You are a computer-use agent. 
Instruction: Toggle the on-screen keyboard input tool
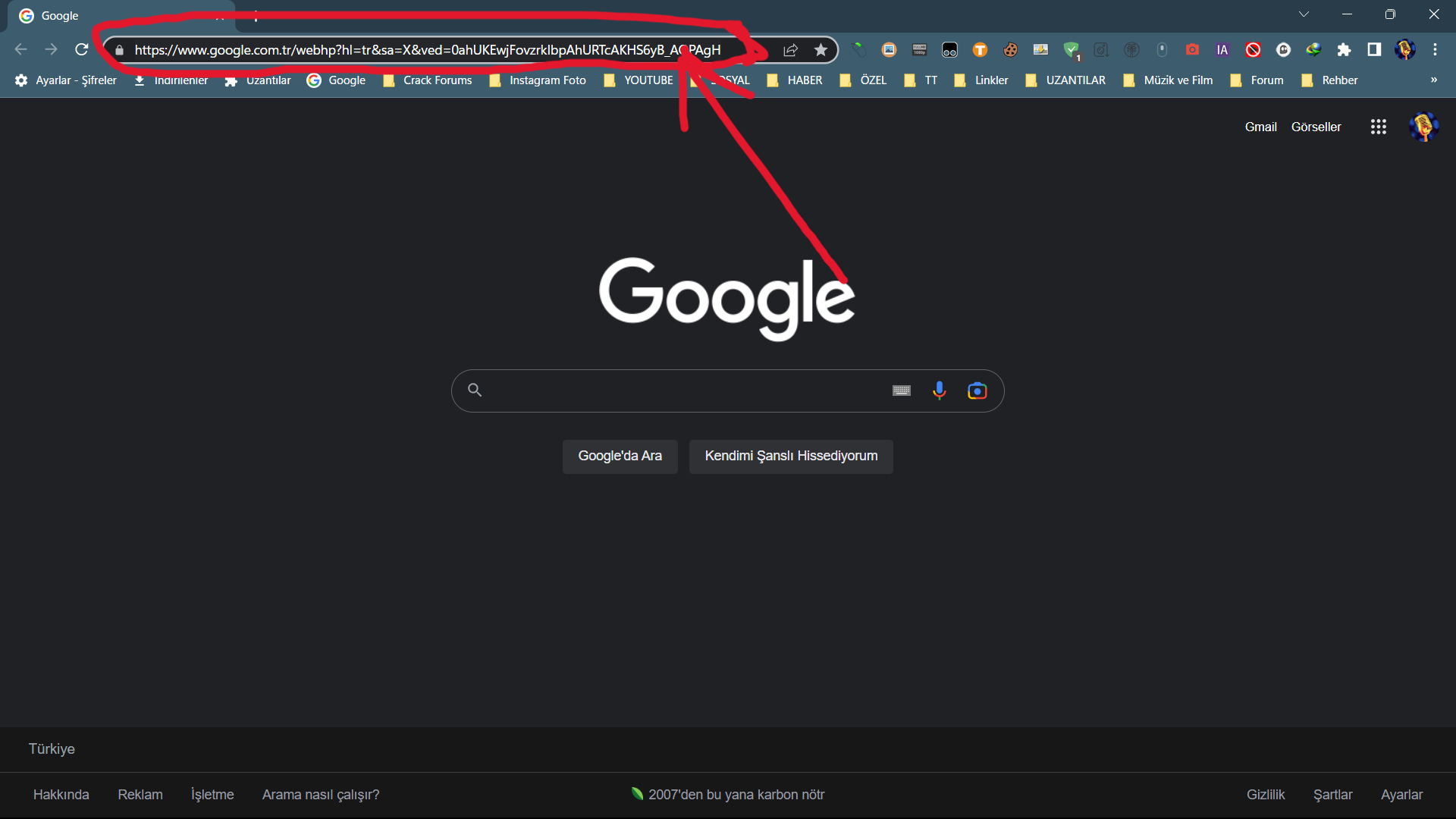(x=901, y=391)
